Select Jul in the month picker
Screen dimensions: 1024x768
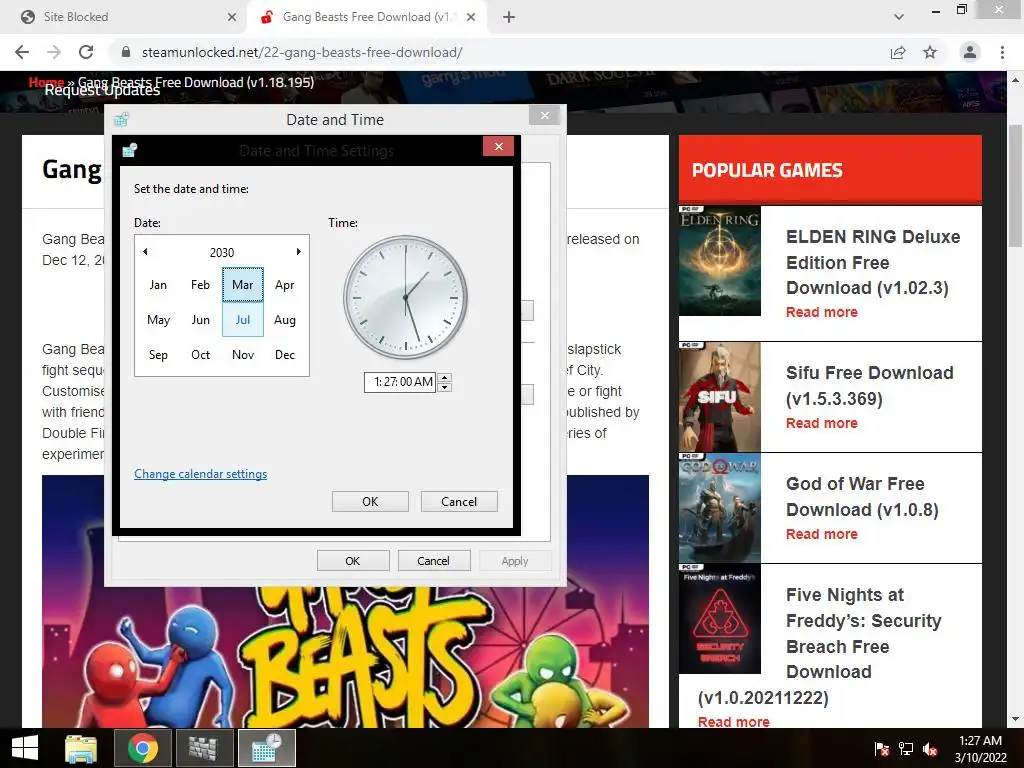click(x=242, y=319)
